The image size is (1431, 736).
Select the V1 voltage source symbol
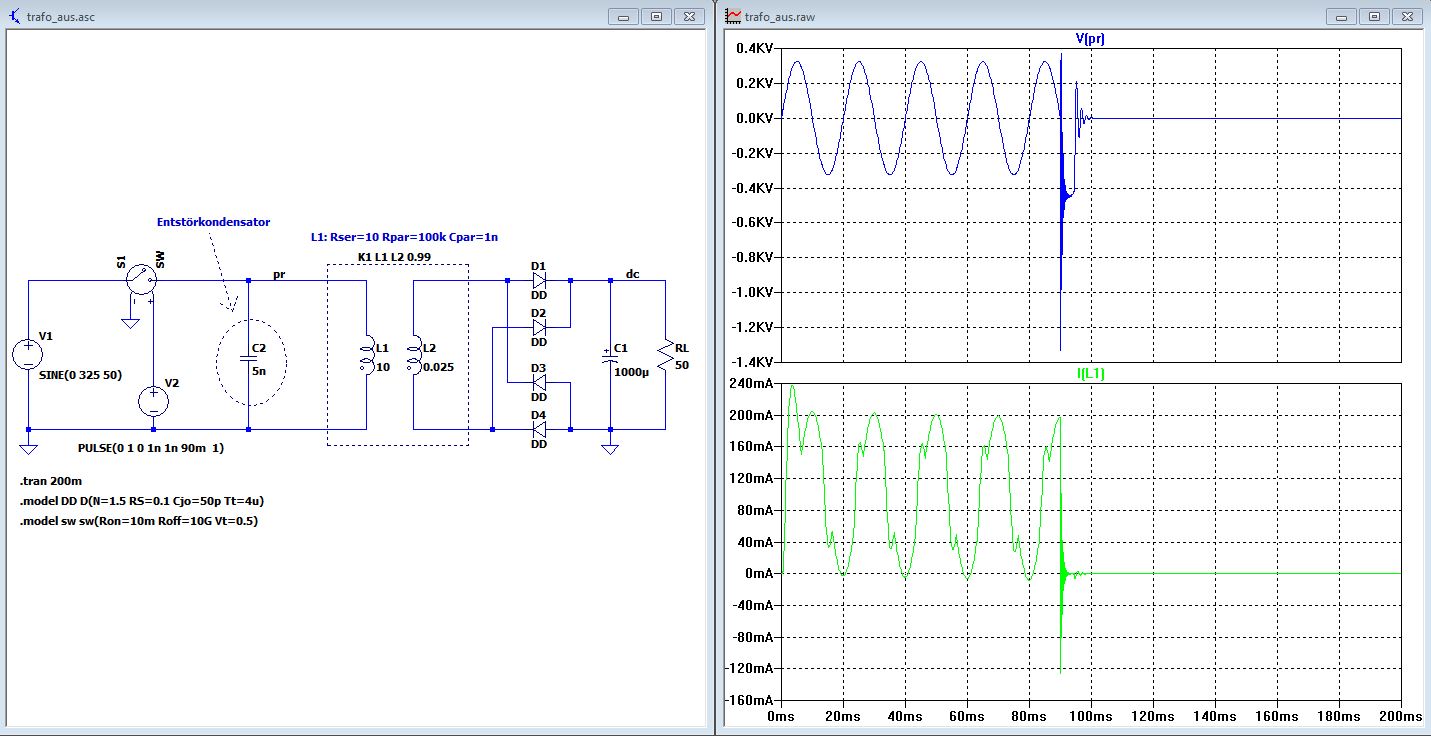(29, 354)
